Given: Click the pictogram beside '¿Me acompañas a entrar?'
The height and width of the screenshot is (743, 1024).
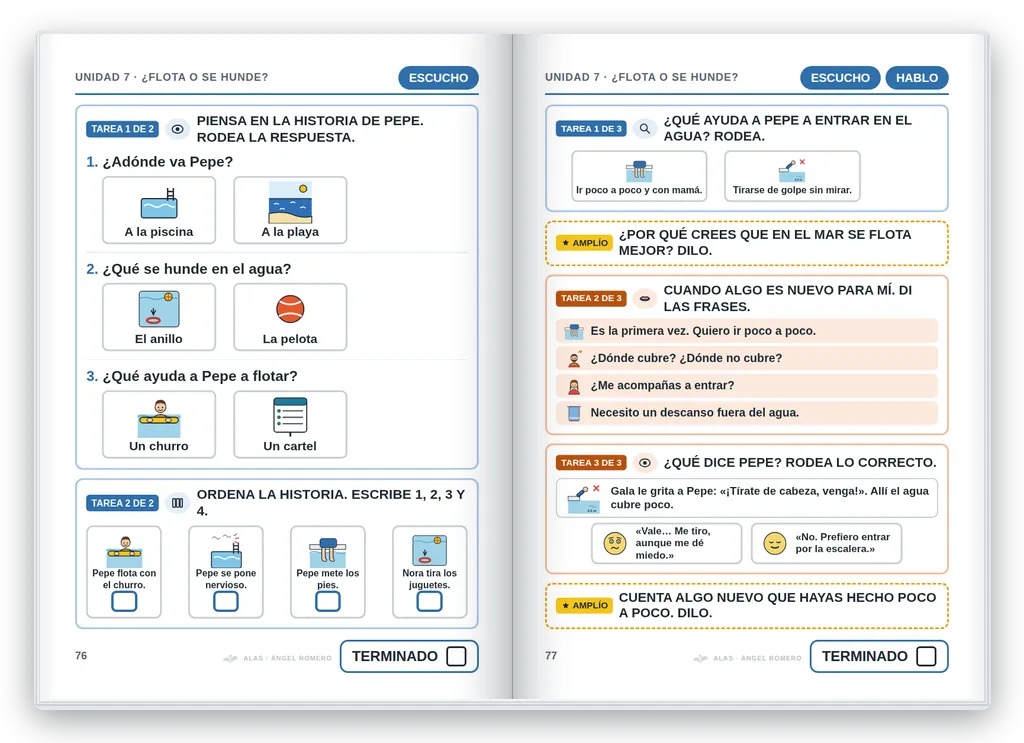Looking at the screenshot, I should (x=573, y=387).
